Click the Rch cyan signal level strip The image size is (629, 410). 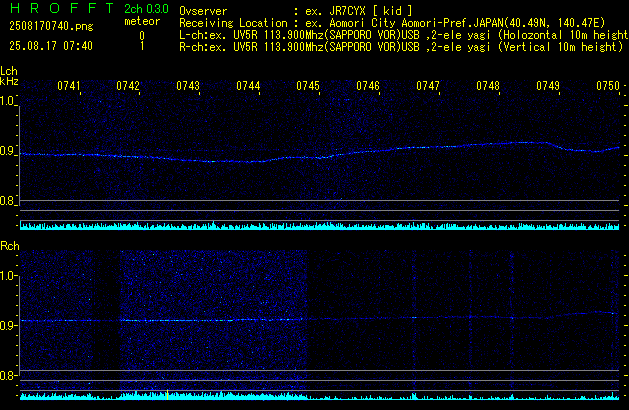(x=319, y=396)
